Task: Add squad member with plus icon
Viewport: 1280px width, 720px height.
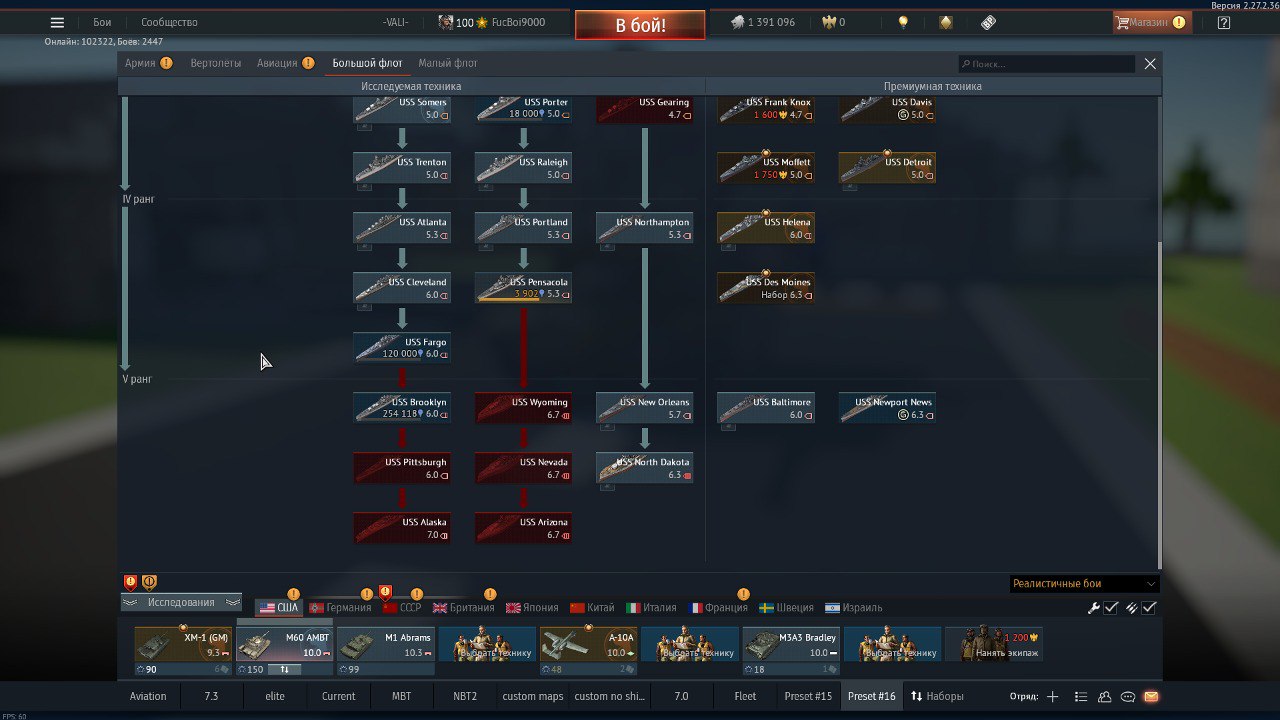Action: [1052, 696]
